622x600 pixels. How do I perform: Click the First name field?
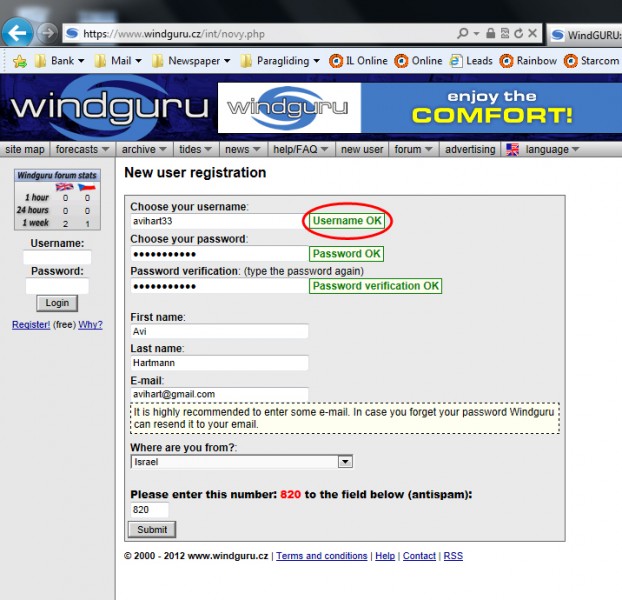click(219, 332)
